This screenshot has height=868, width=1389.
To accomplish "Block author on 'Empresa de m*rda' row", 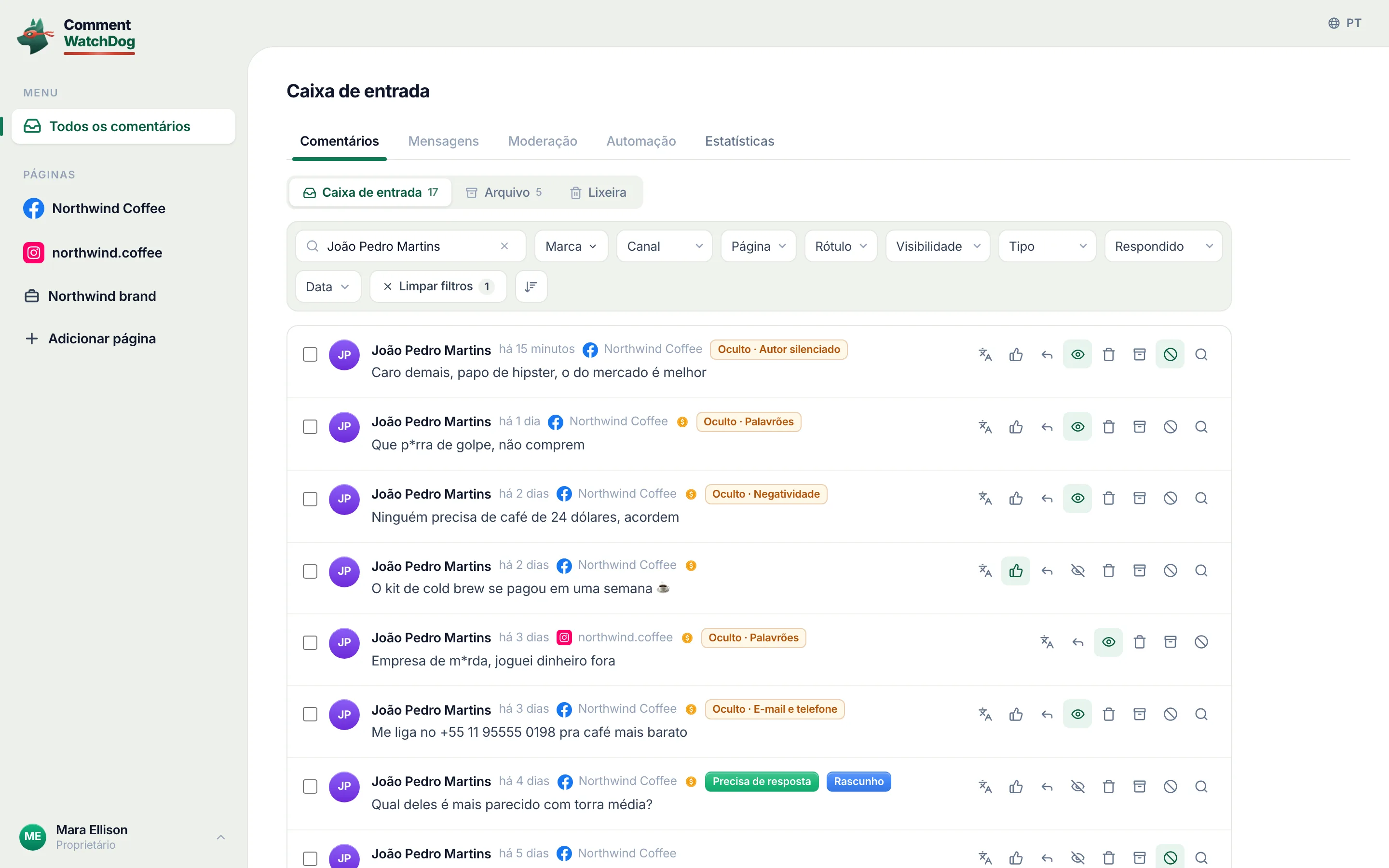I will click(1201, 642).
